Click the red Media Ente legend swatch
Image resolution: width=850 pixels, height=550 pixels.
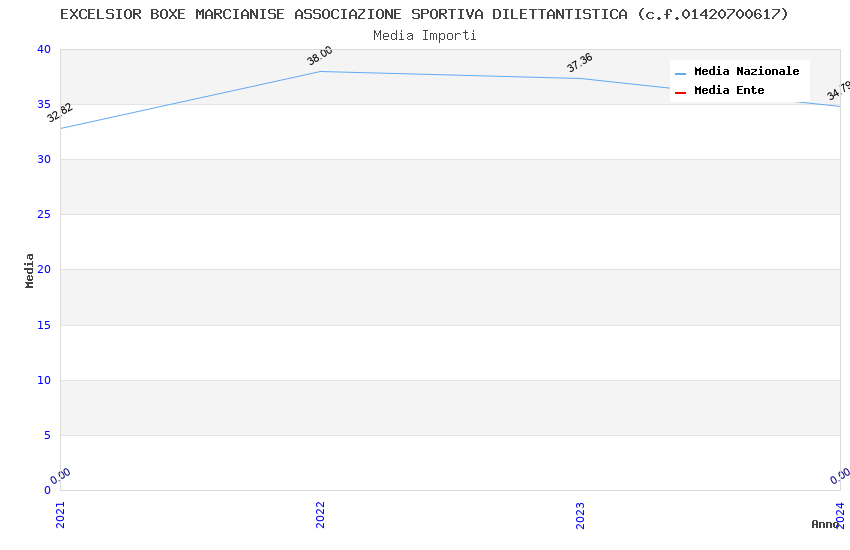(x=680, y=93)
